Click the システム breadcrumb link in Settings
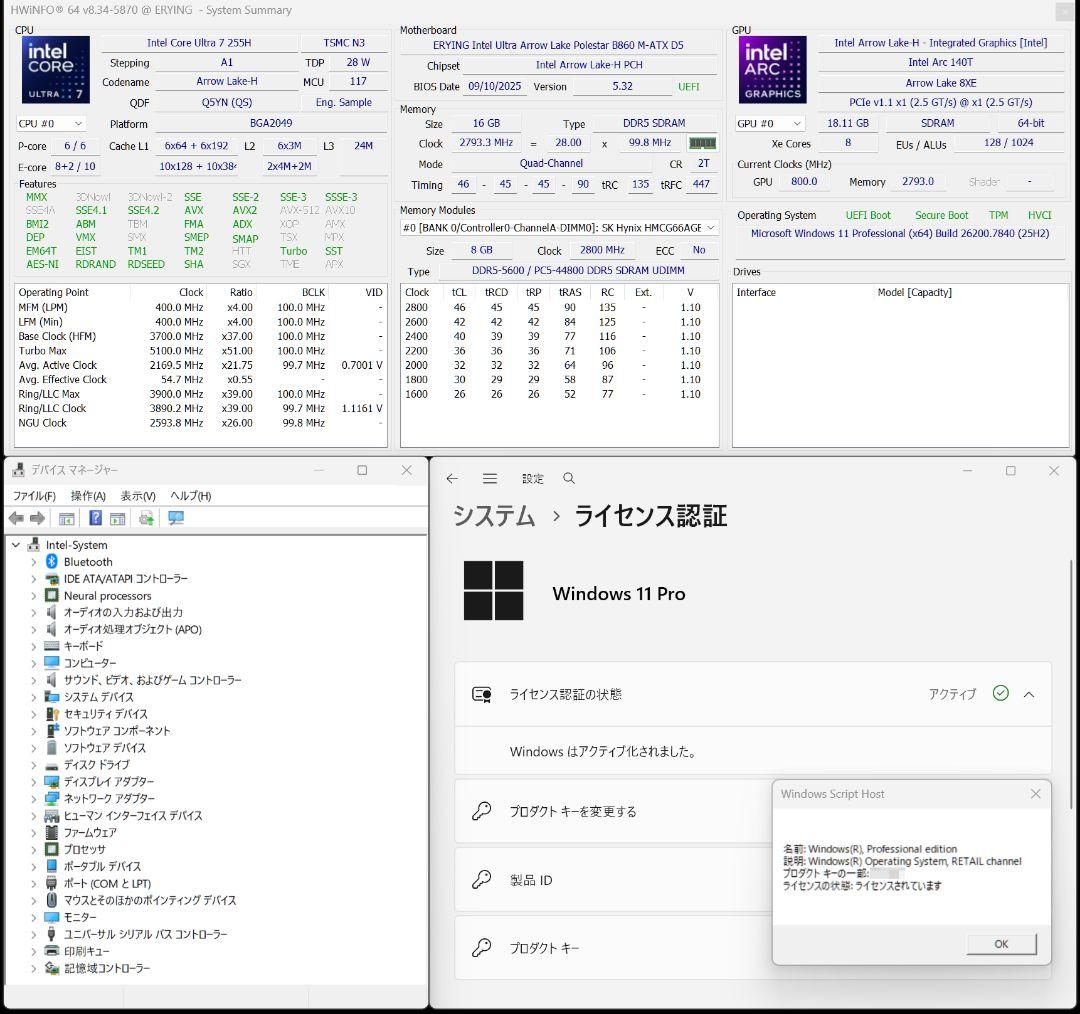This screenshot has height=1014, width=1080. [493, 515]
